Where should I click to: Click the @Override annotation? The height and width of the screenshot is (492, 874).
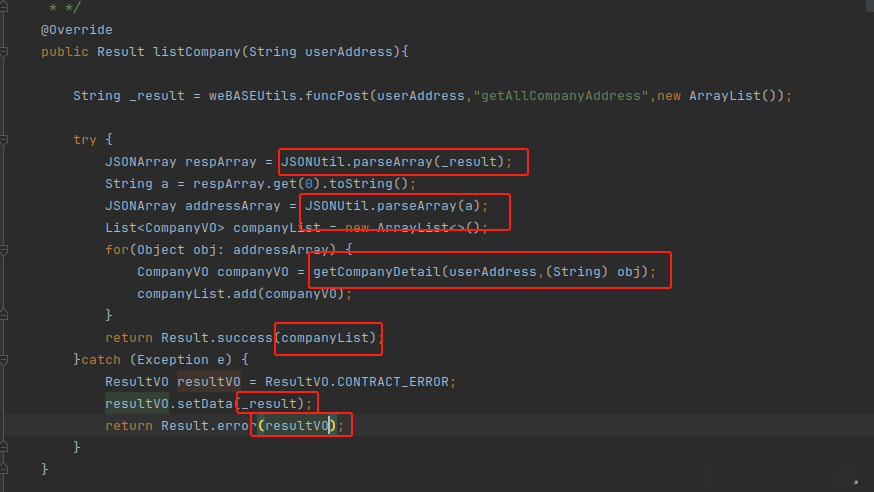pos(76,30)
